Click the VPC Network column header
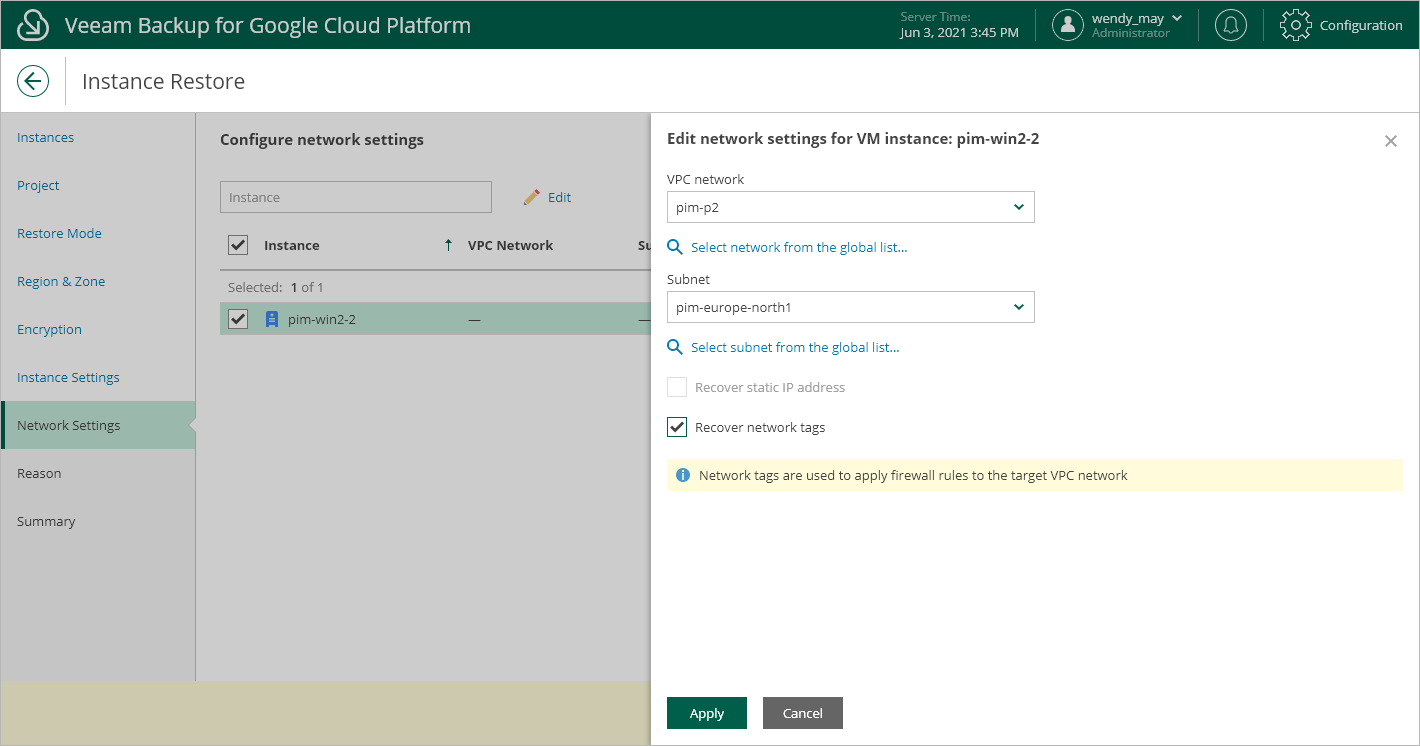1420x746 pixels. point(510,245)
